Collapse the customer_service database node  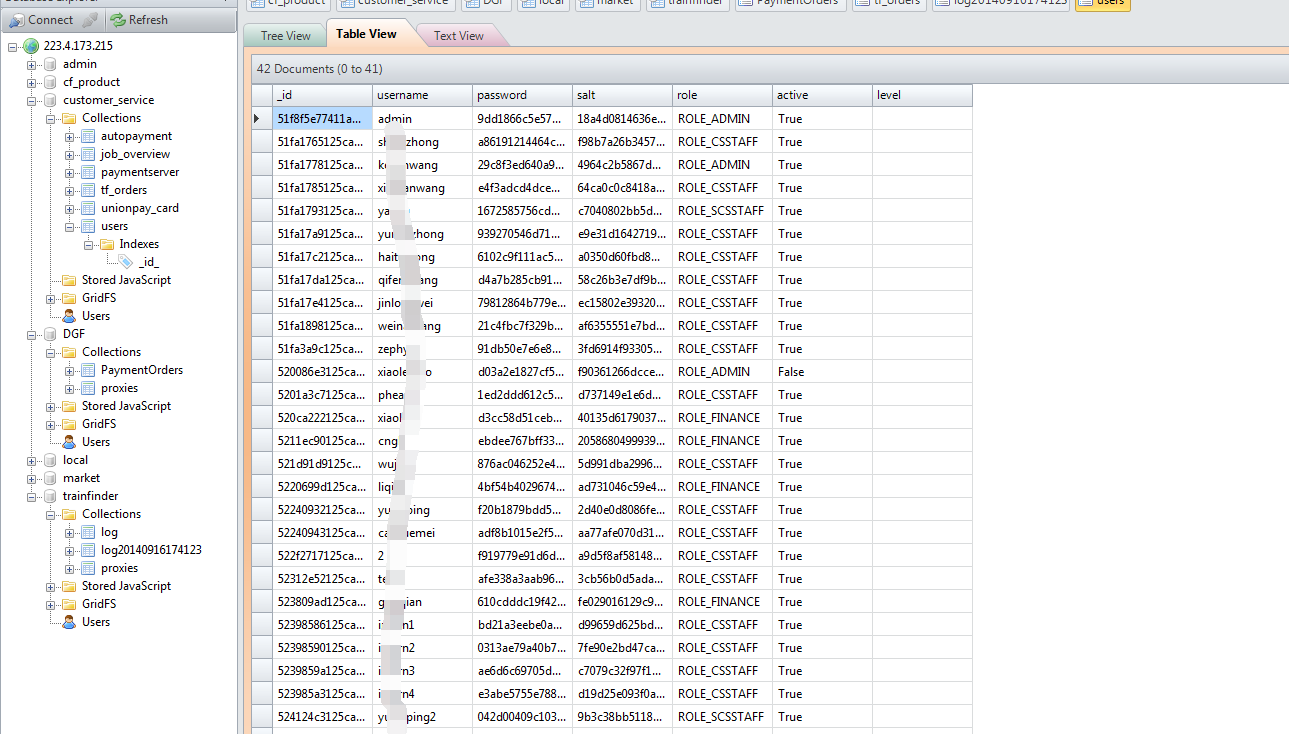pos(31,100)
